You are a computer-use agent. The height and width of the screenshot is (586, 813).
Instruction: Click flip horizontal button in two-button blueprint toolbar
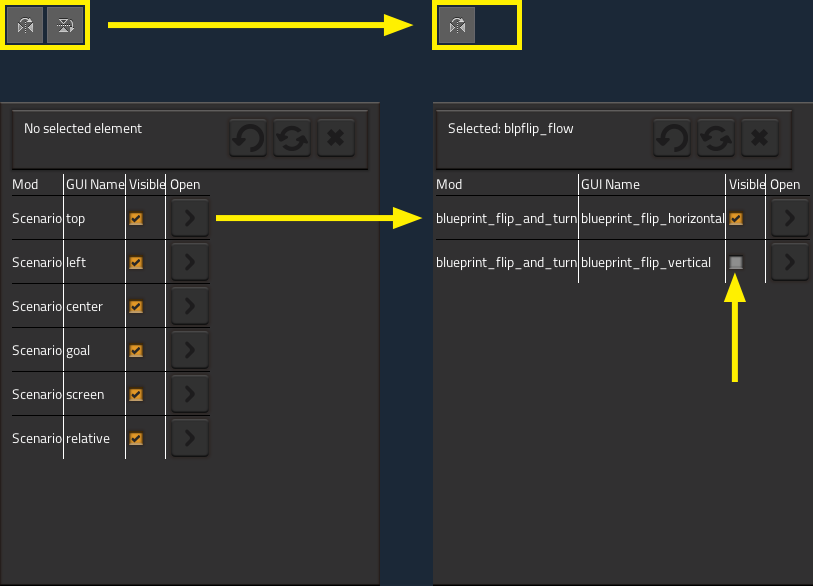pos(26,27)
